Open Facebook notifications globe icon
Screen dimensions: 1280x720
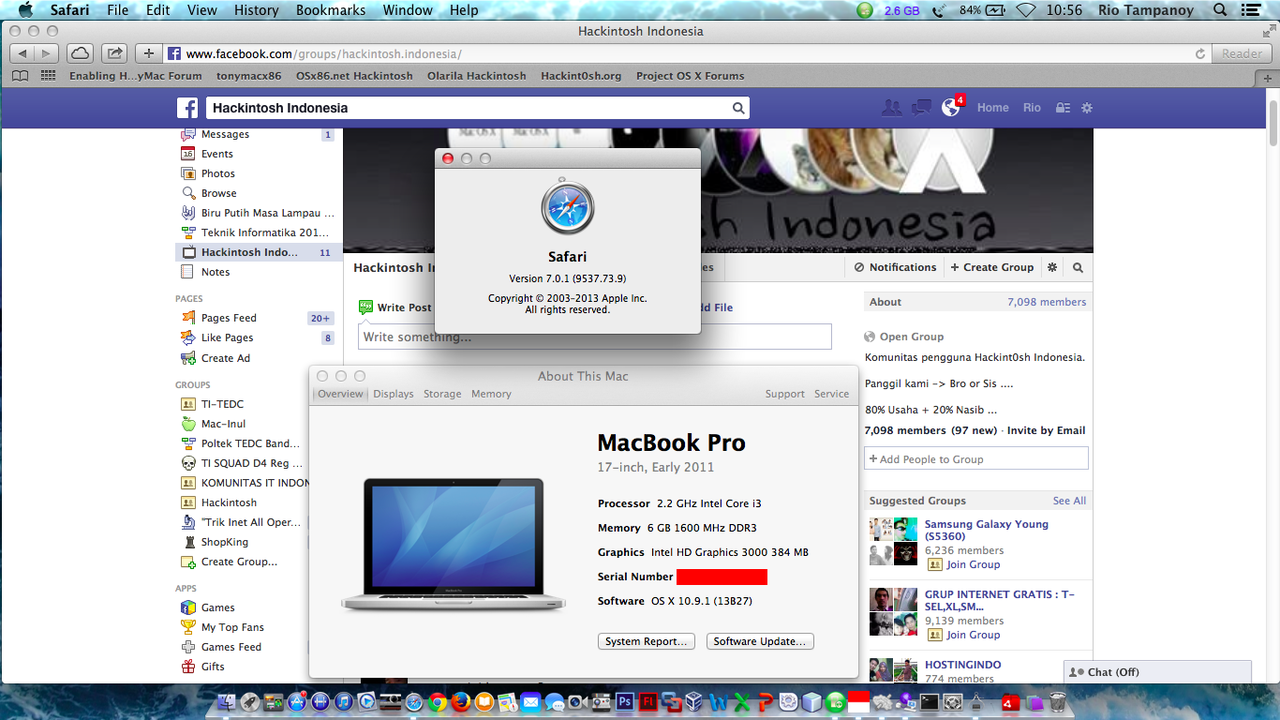point(950,108)
